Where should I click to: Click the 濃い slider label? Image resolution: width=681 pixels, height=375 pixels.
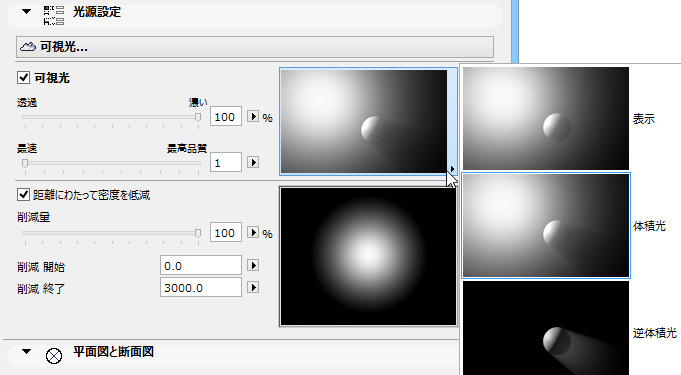coord(198,103)
